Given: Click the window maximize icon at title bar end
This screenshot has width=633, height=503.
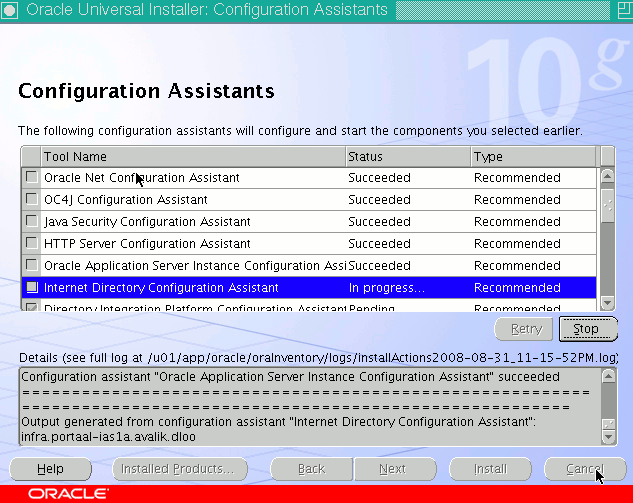Looking at the screenshot, I should 625,10.
